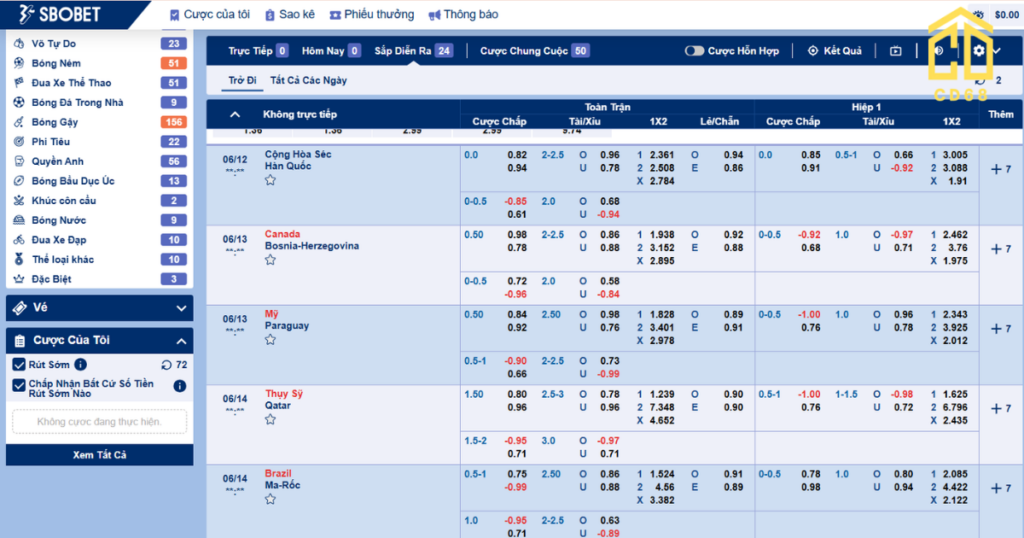Uncheck Chấp Nhận Bất Cứ Số Tiền checkbox
1024x538 pixels.
(19, 385)
